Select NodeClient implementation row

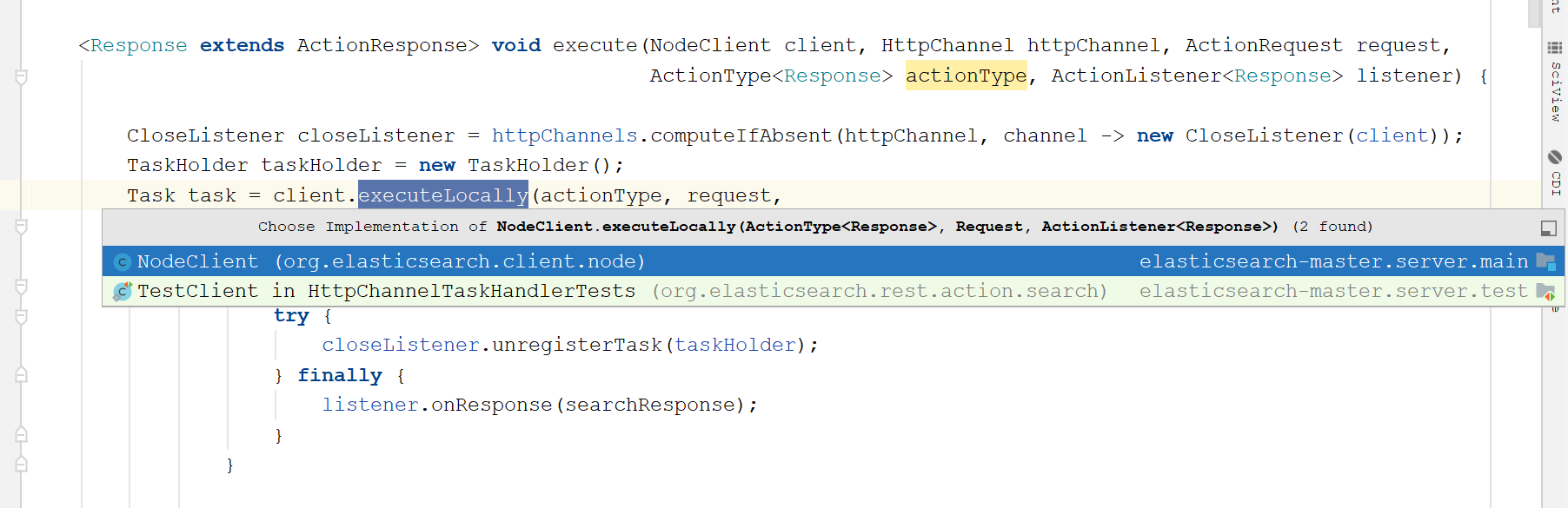(833, 261)
